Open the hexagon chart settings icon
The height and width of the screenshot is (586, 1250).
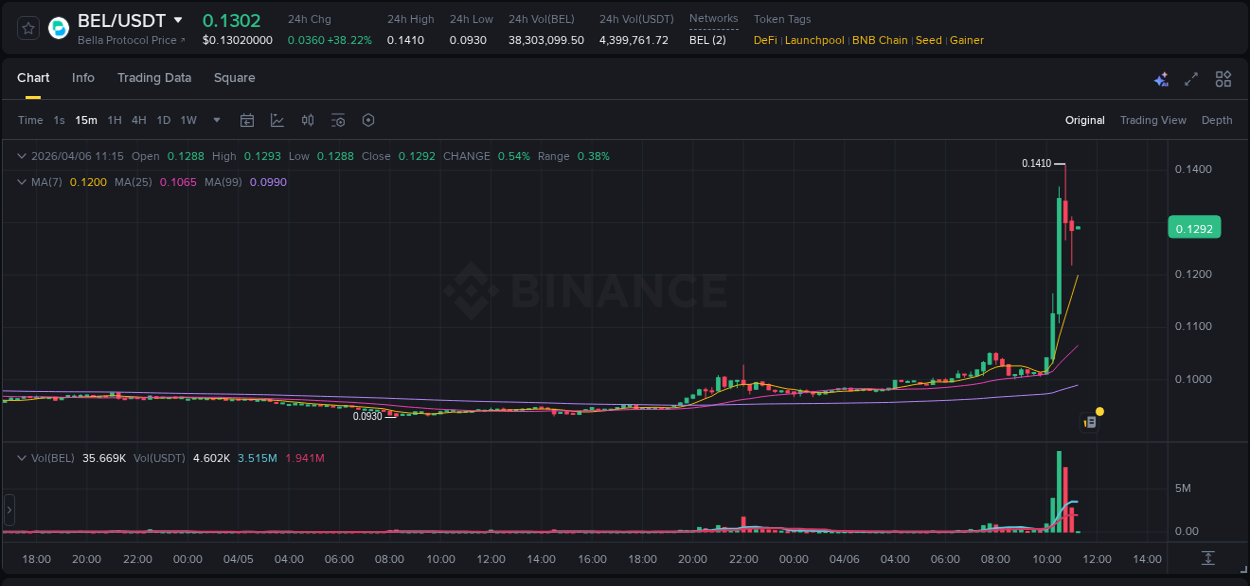[x=368, y=120]
